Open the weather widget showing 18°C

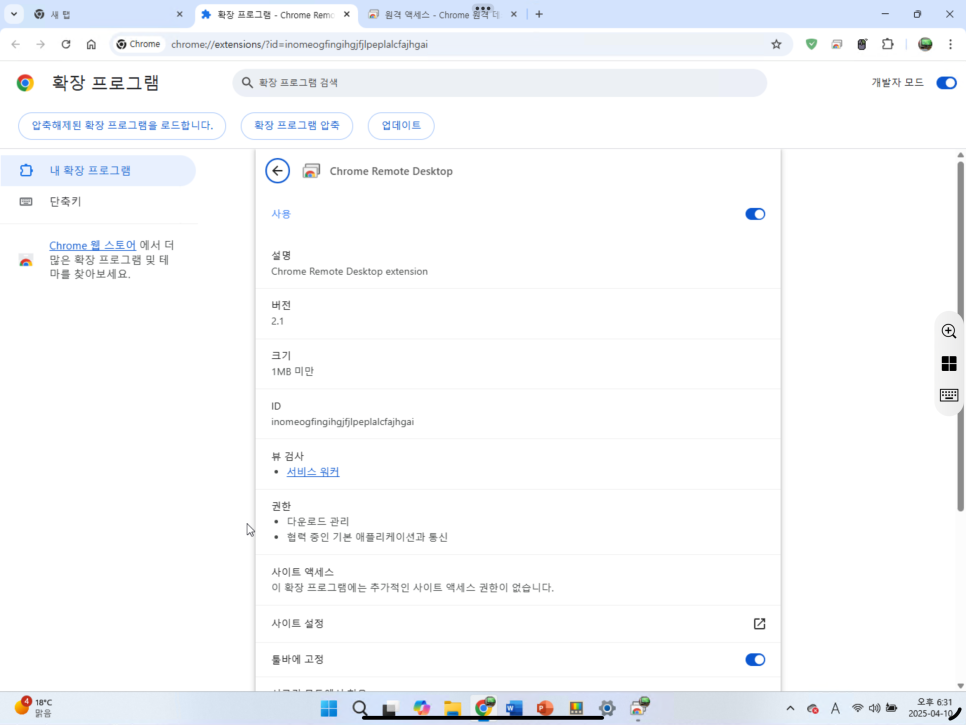click(x=34, y=708)
